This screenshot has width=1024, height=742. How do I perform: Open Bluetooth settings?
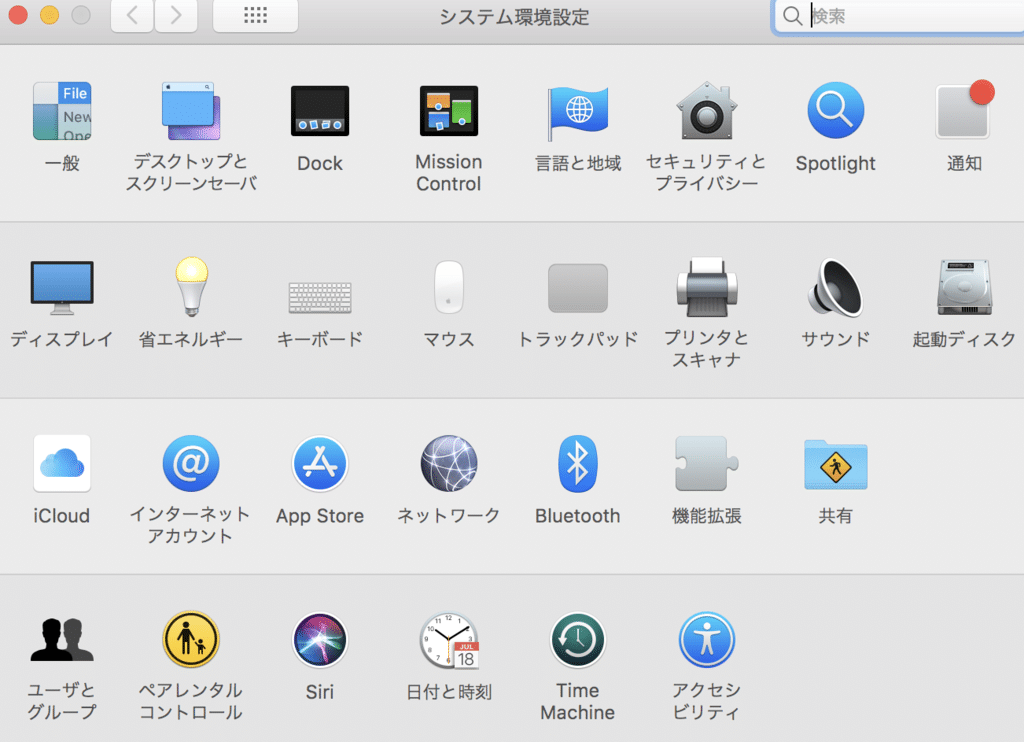click(x=577, y=464)
